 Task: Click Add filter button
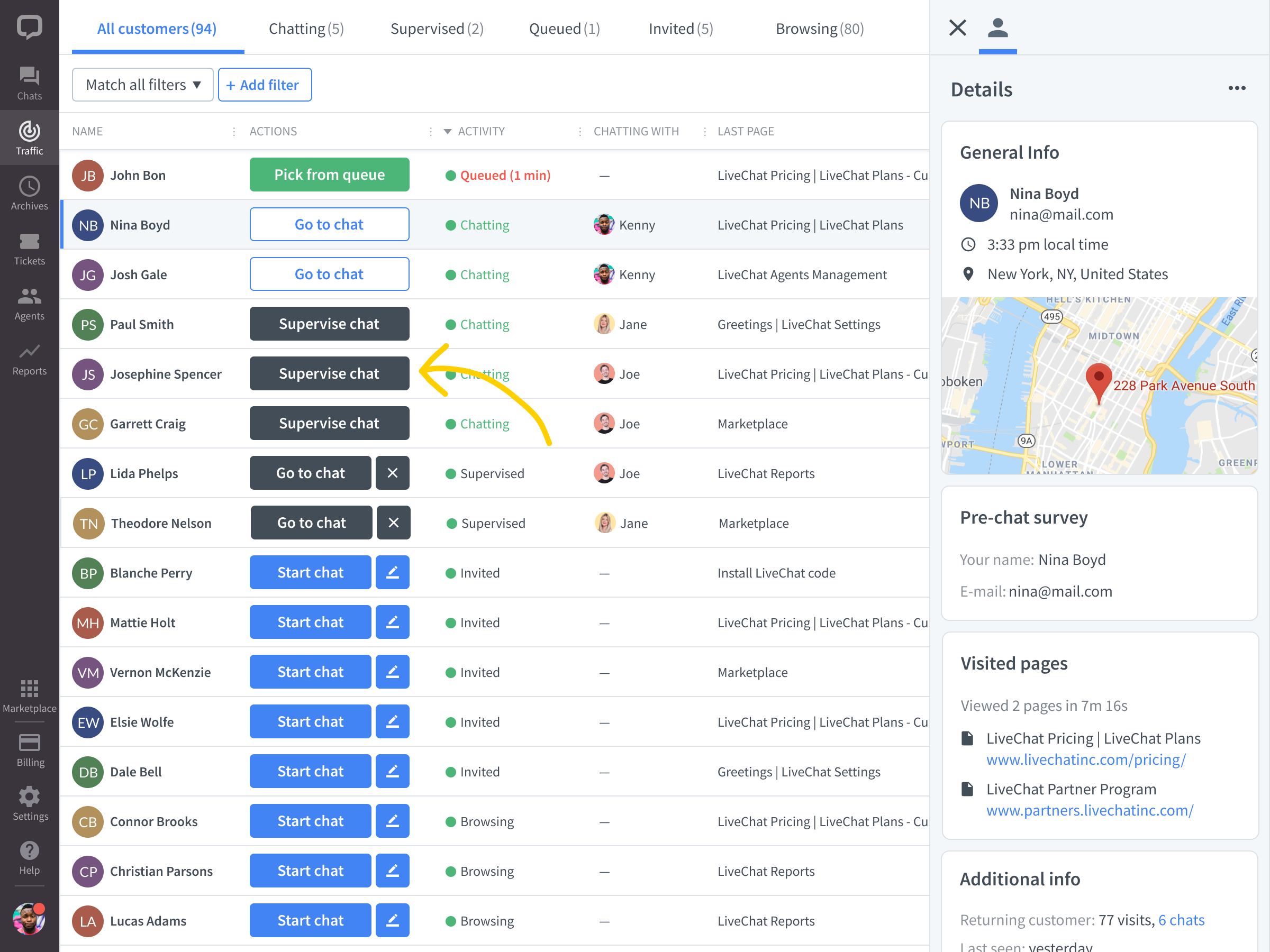(264, 84)
